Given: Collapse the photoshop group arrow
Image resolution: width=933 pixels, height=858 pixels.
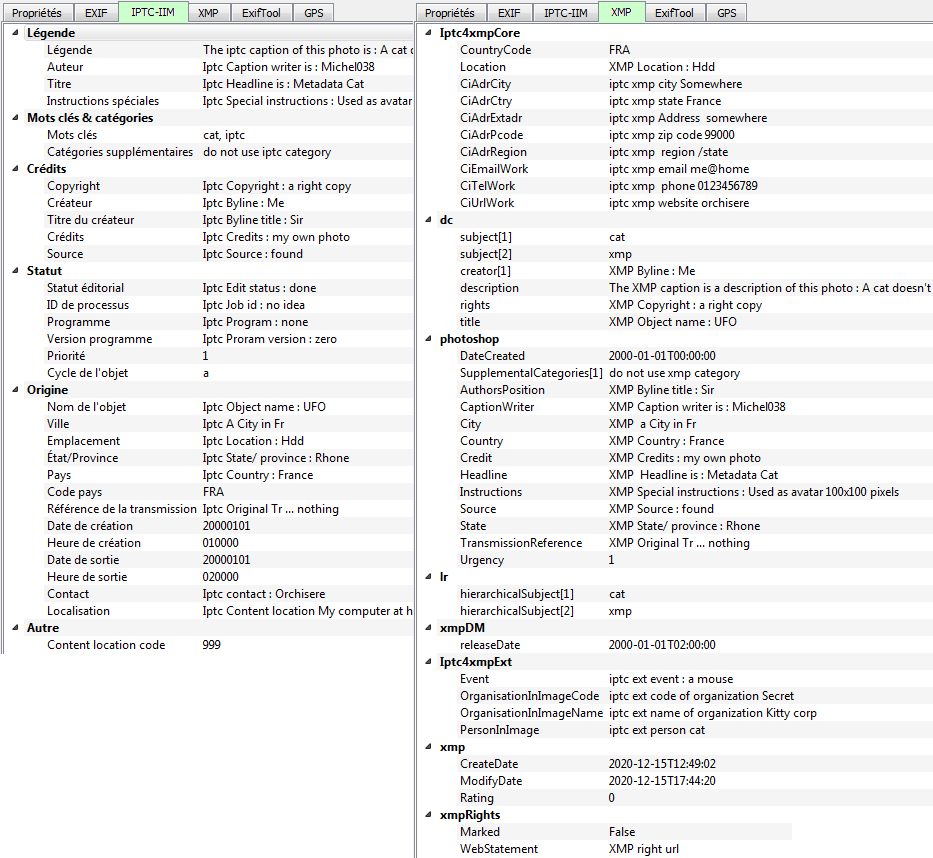Looking at the screenshot, I should (x=428, y=339).
